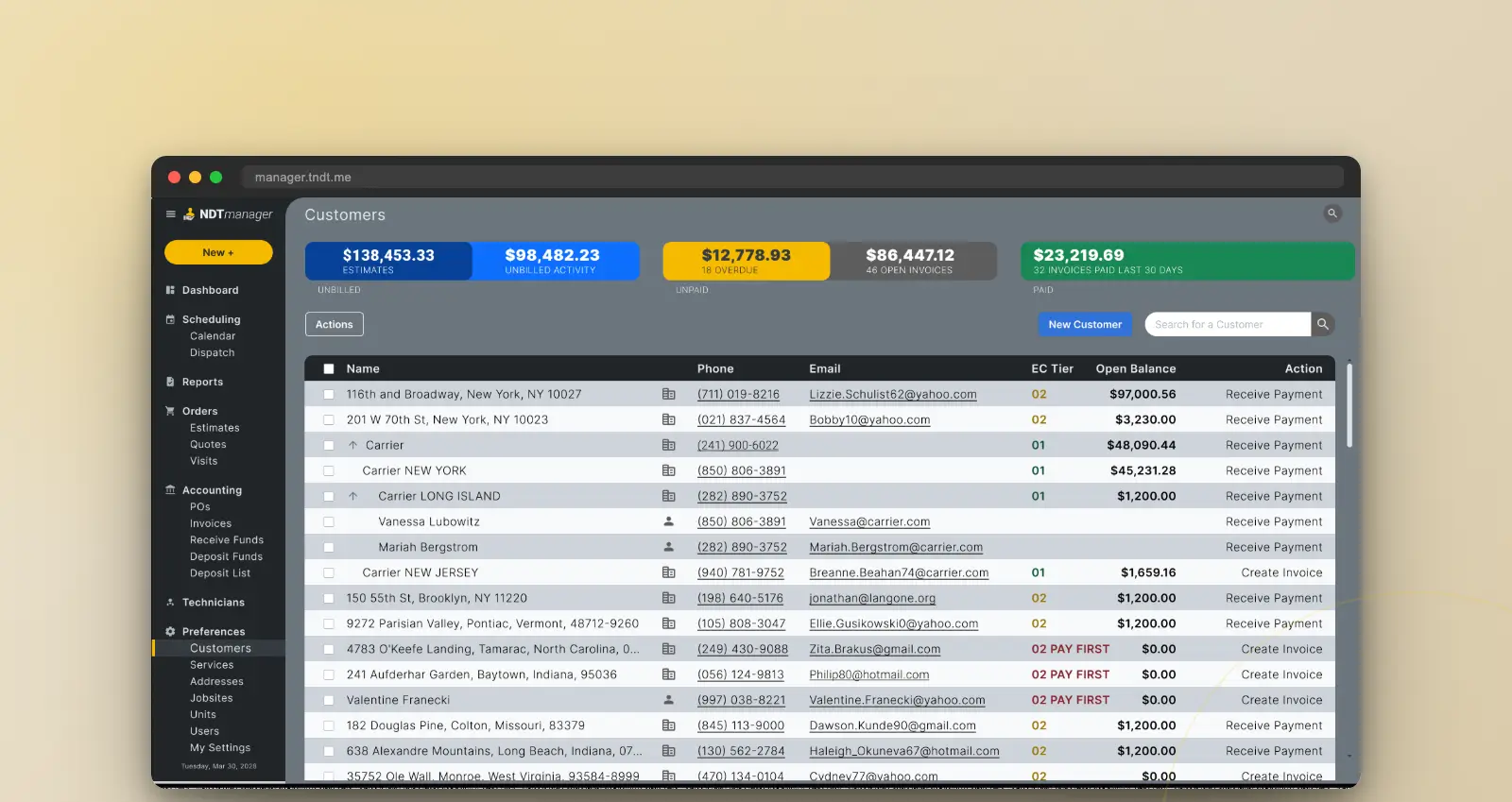This screenshot has height=802, width=1512.
Task: Click the Scheduling calendar icon in sidebar
Action: (x=170, y=319)
